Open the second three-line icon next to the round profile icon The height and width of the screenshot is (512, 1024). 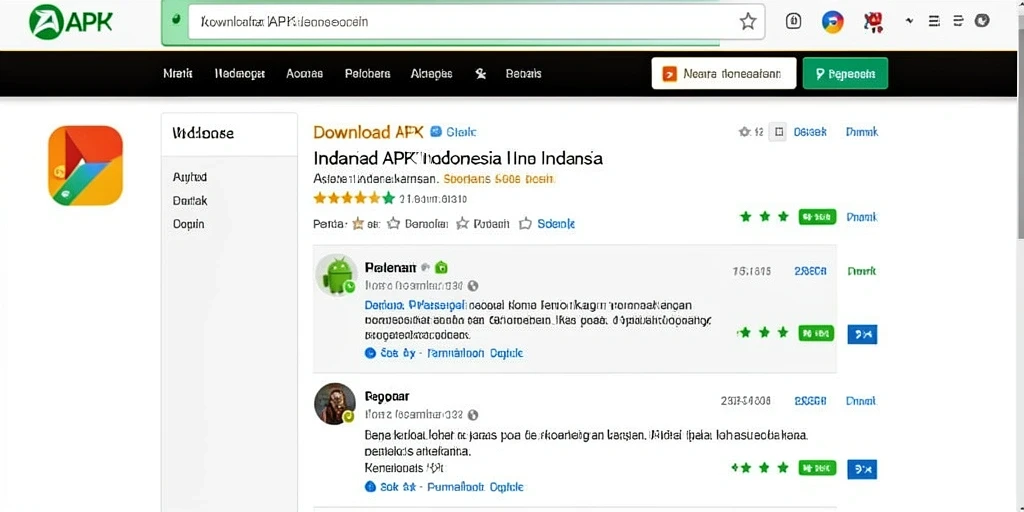(x=958, y=21)
